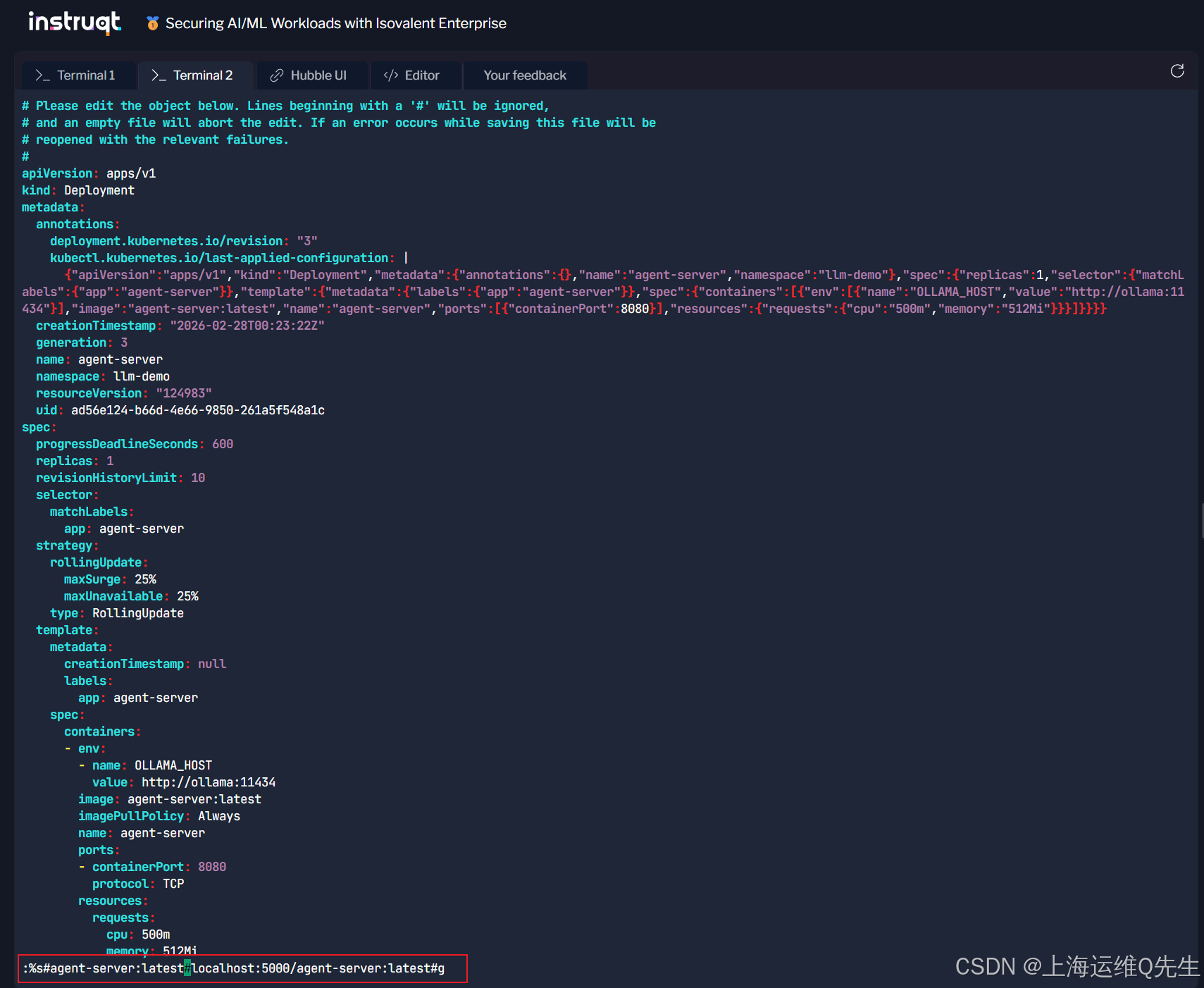
Task: Click the 'maxUnavailable: 25%' line
Action: (x=131, y=596)
